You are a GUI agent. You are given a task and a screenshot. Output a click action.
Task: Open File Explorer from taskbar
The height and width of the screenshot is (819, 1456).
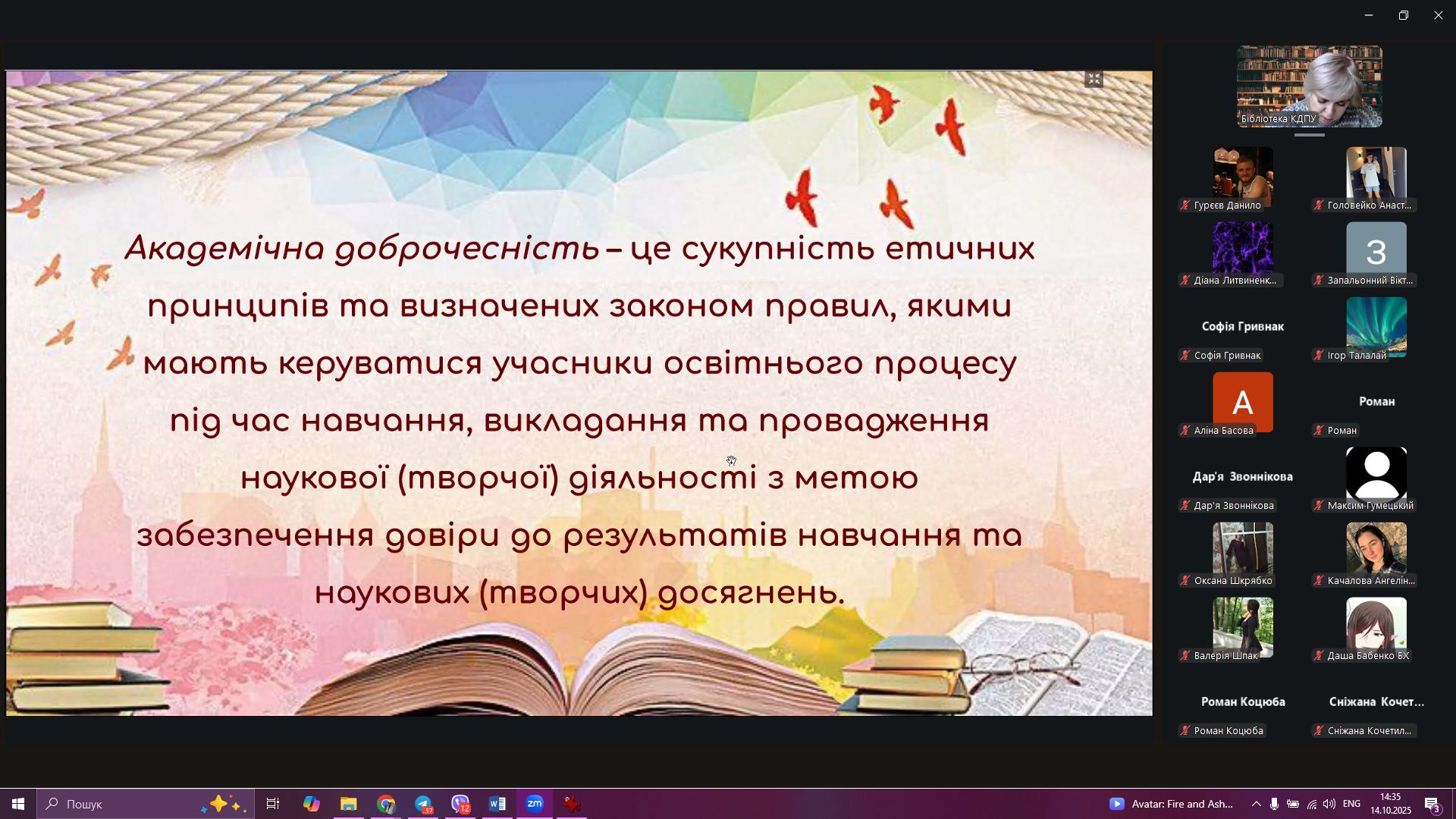point(349,804)
